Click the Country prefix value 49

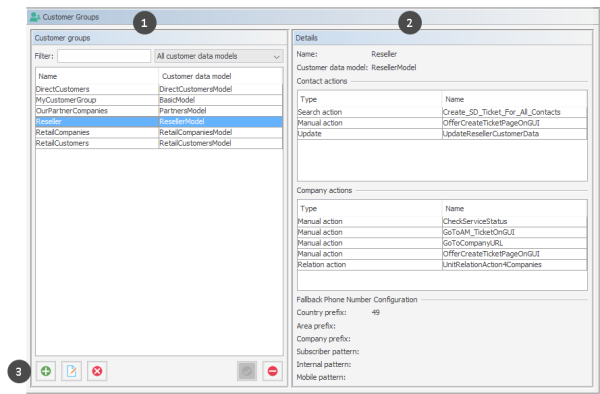click(375, 313)
